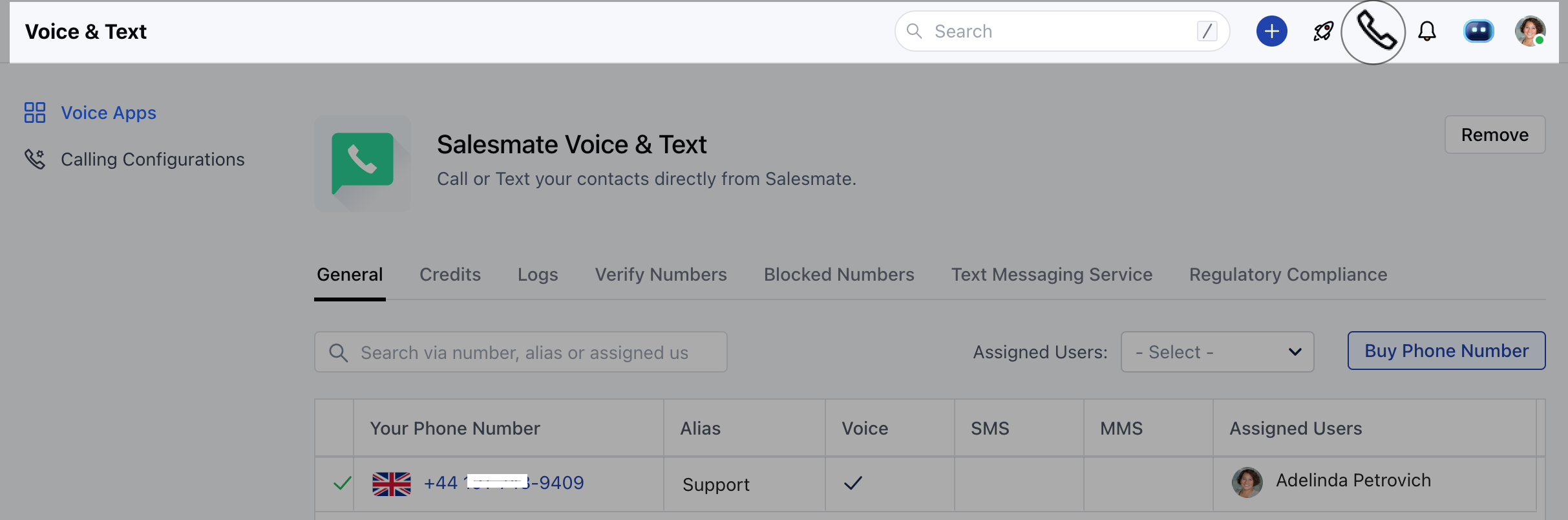
Task: Open the Logs tab
Action: pyautogui.click(x=538, y=275)
